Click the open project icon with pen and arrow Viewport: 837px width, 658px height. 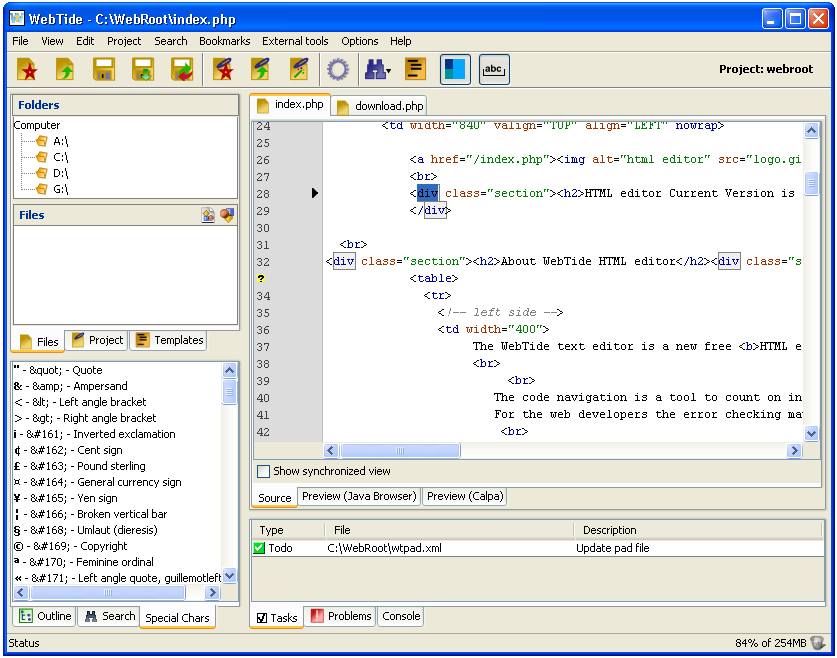(261, 69)
